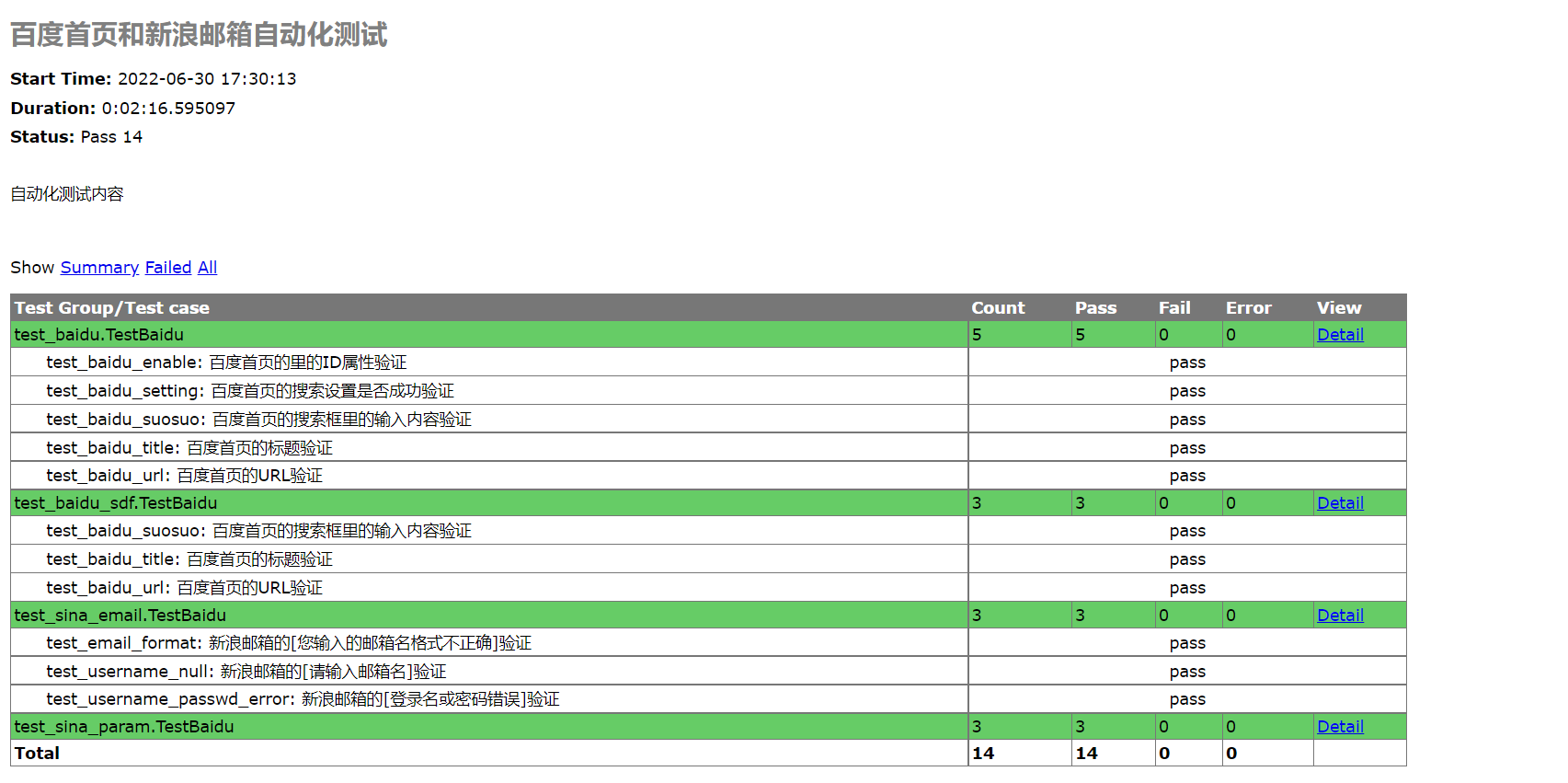Click Error value 0 for test_sina_email.TestBaidu
Viewport: 1568px width, 783px height.
pos(1230,616)
